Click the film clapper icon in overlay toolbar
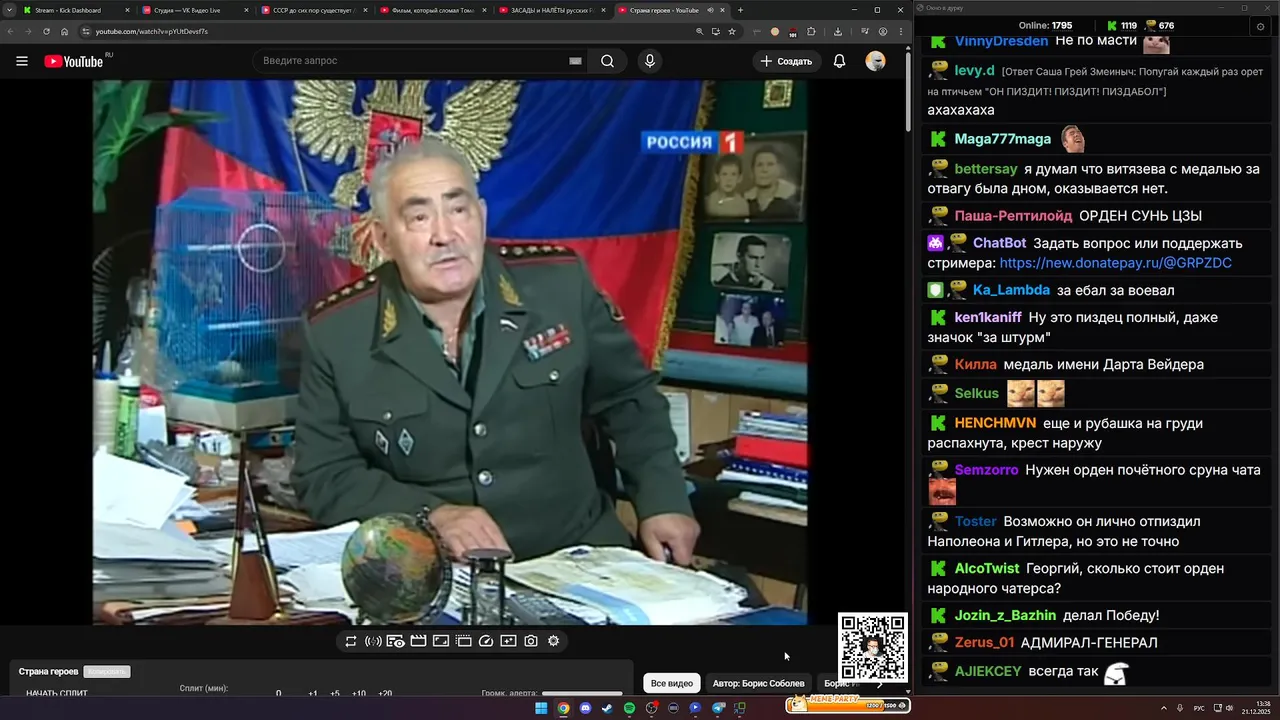This screenshot has height=720, width=1280. [x=418, y=641]
